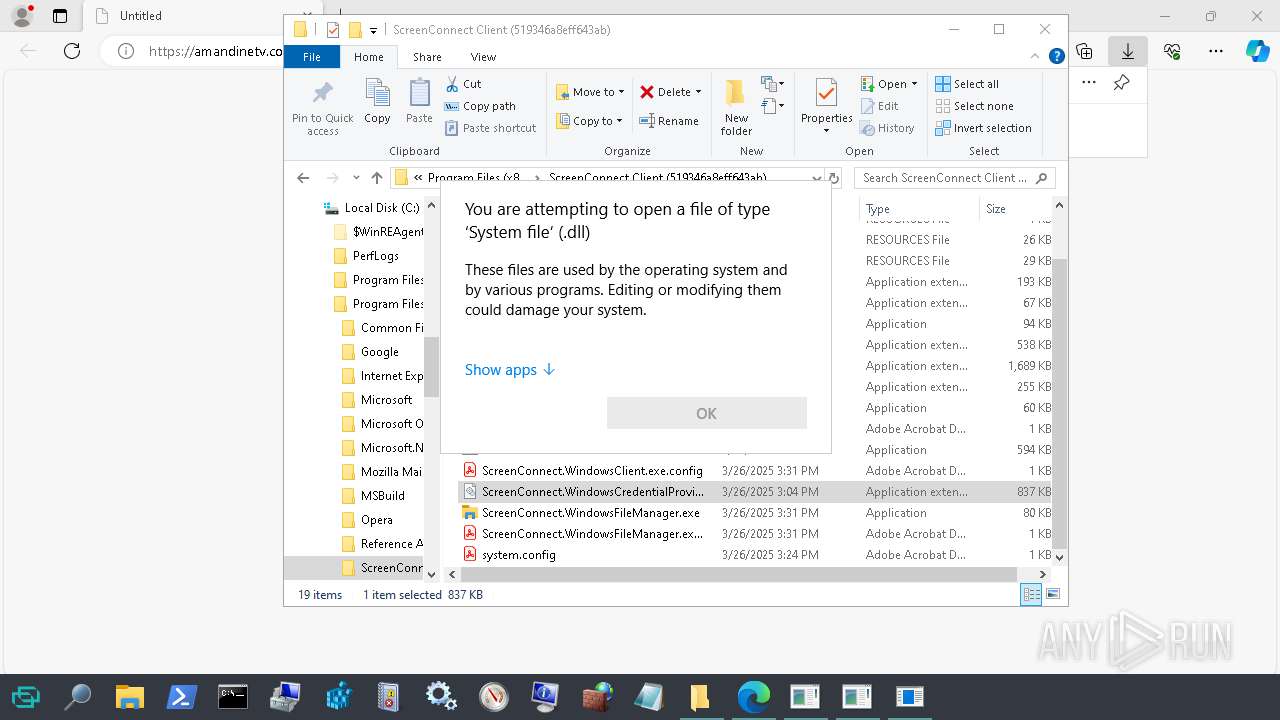
Task: Go up one folder level arrow
Action: click(376, 178)
